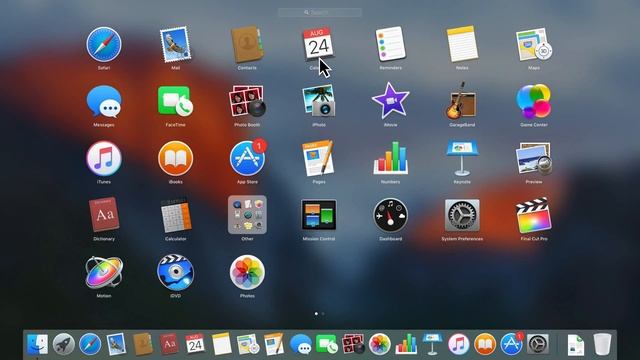Open Safari from the Dock
The image size is (640, 360).
pos(90,344)
